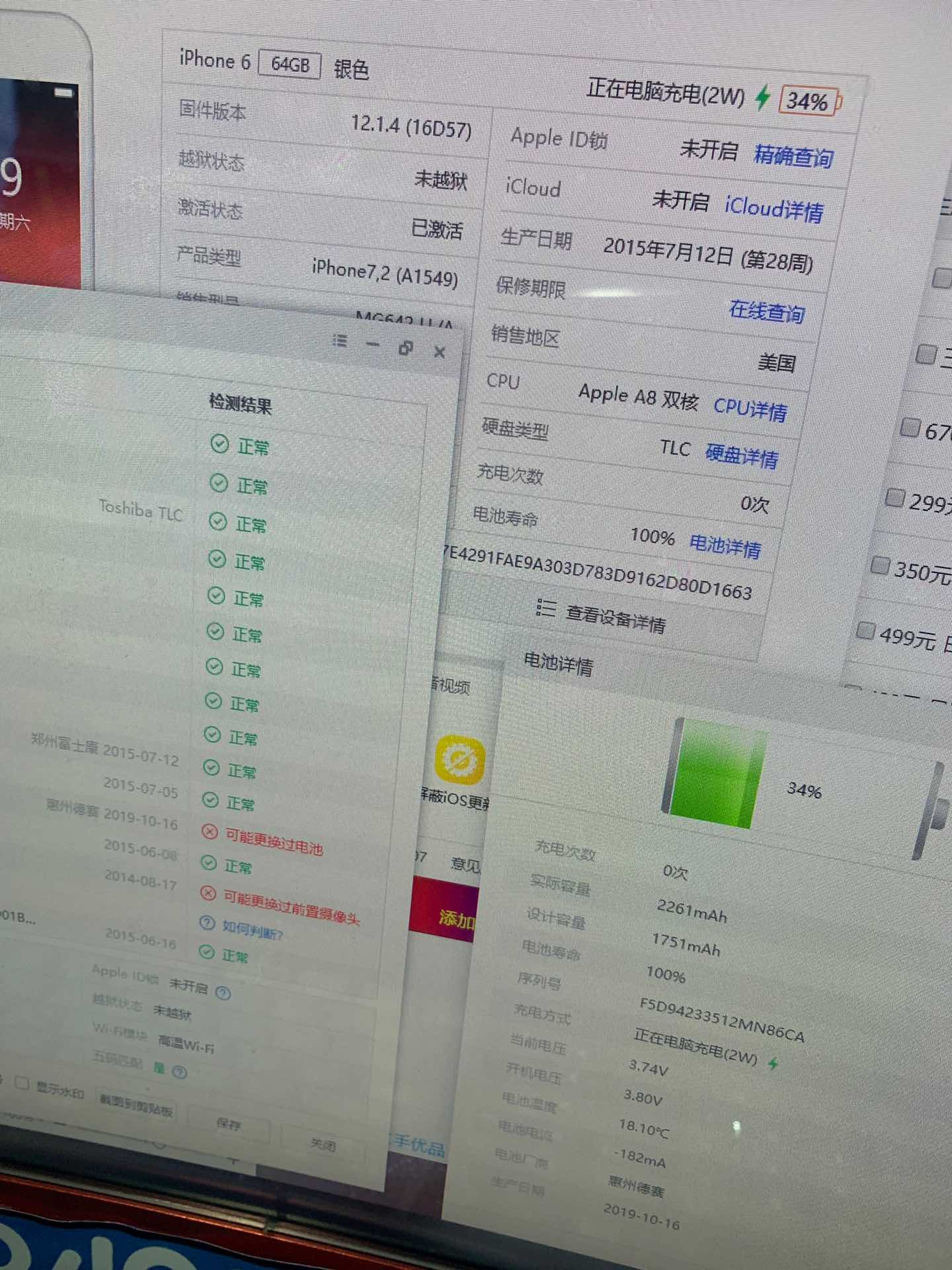The width and height of the screenshot is (952, 1270).
Task: Click the menu list icon in report window title bar
Action: pos(340,341)
